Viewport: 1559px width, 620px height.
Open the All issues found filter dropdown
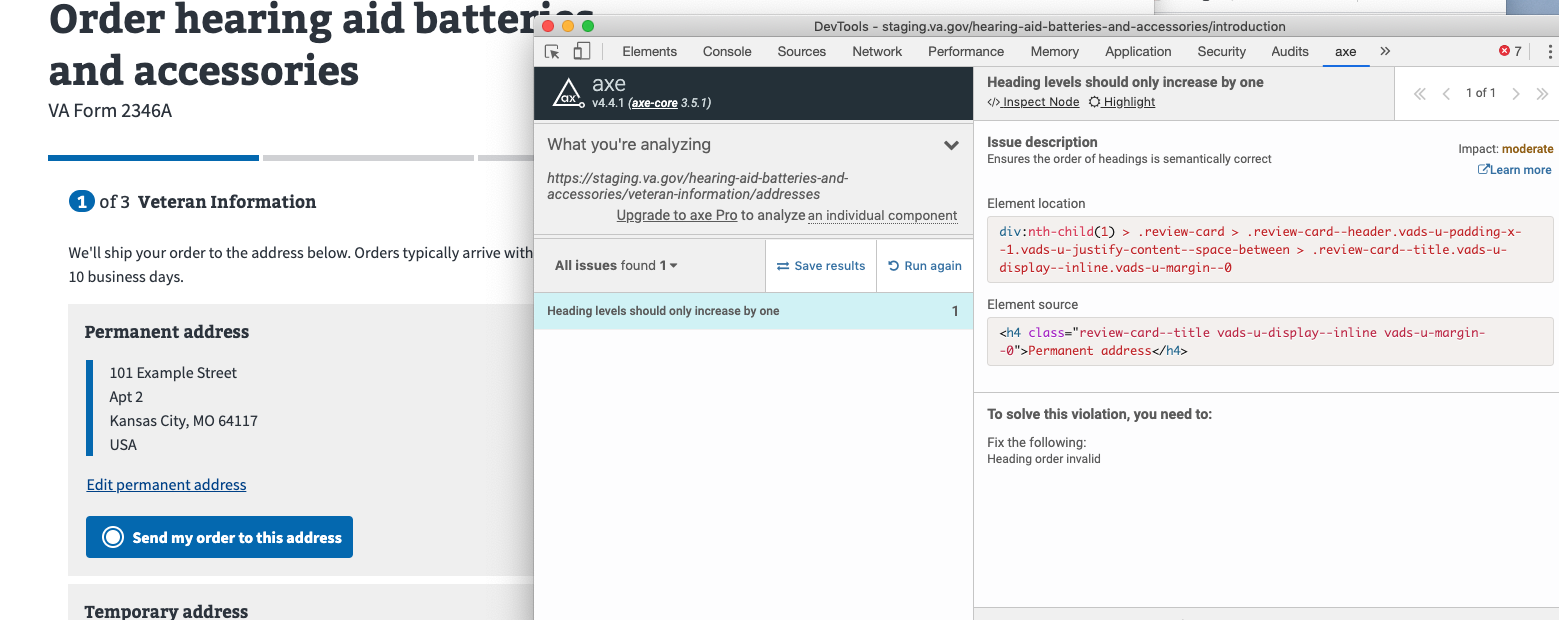tap(616, 266)
